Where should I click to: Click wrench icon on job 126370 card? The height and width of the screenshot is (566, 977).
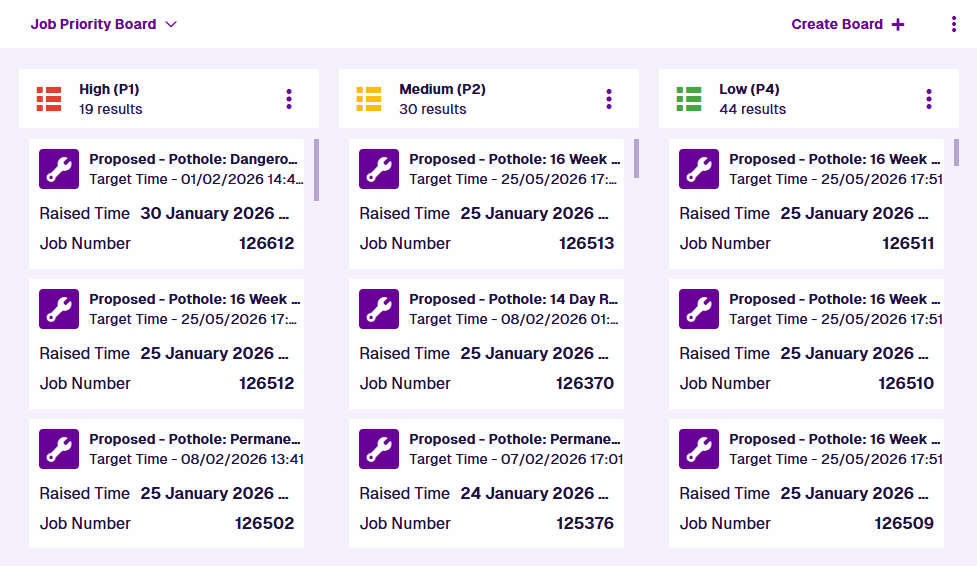coord(379,309)
